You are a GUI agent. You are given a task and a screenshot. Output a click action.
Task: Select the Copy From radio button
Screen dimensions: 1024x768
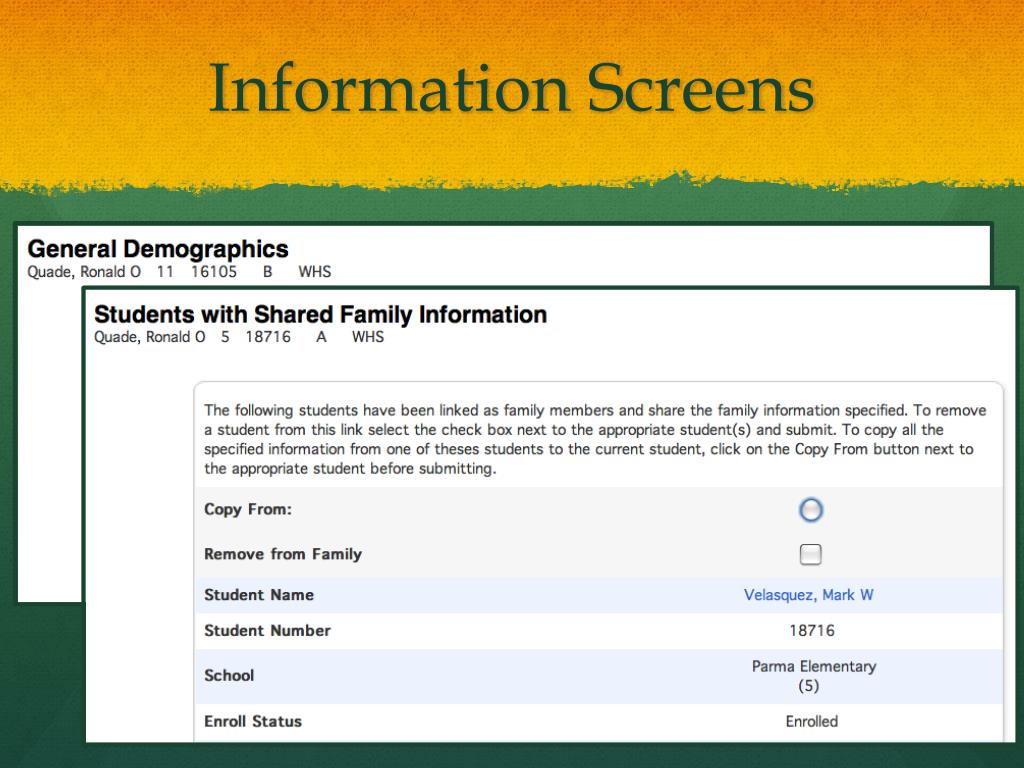click(811, 510)
